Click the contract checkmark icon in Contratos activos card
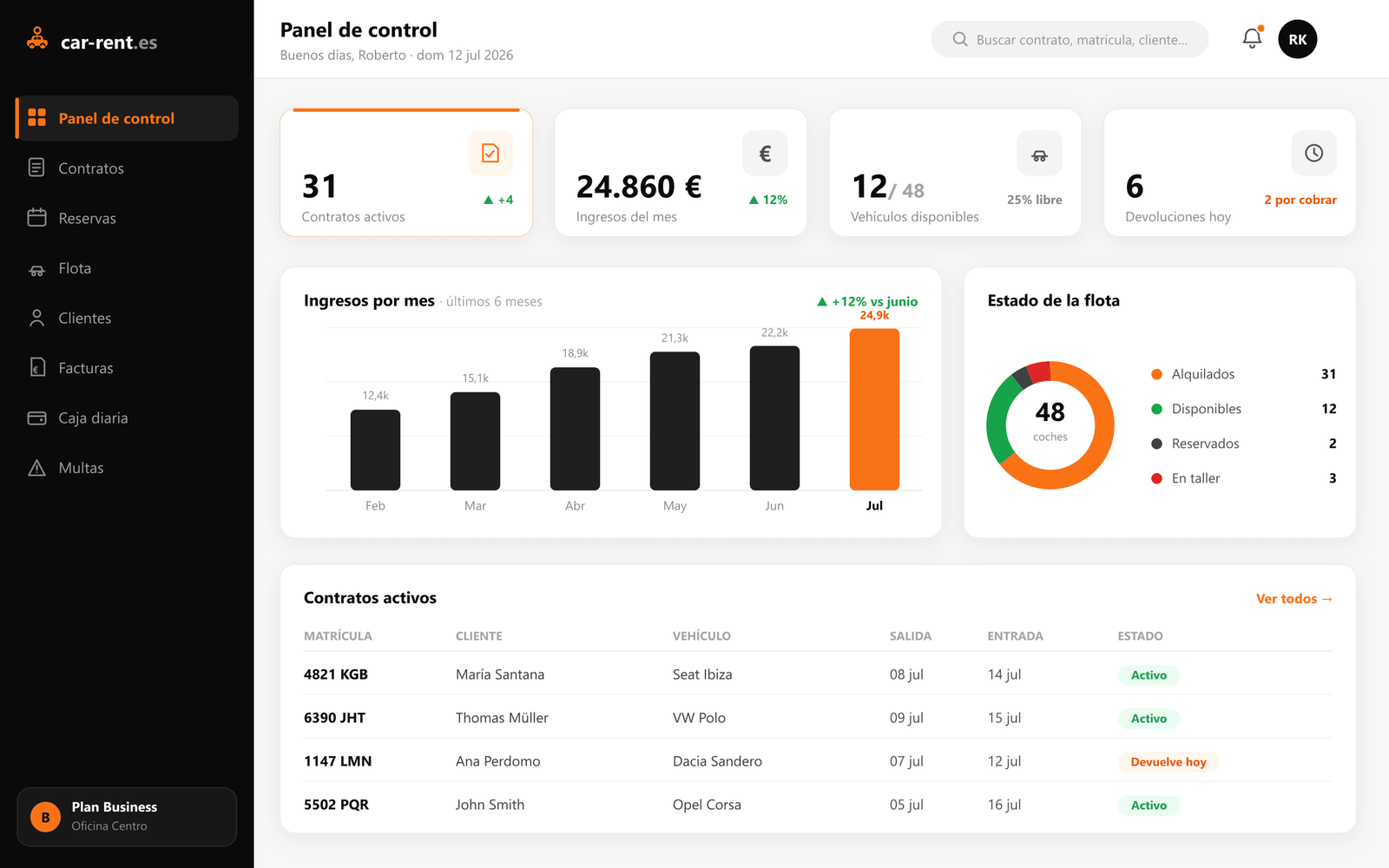The image size is (1389, 868). coord(490,154)
